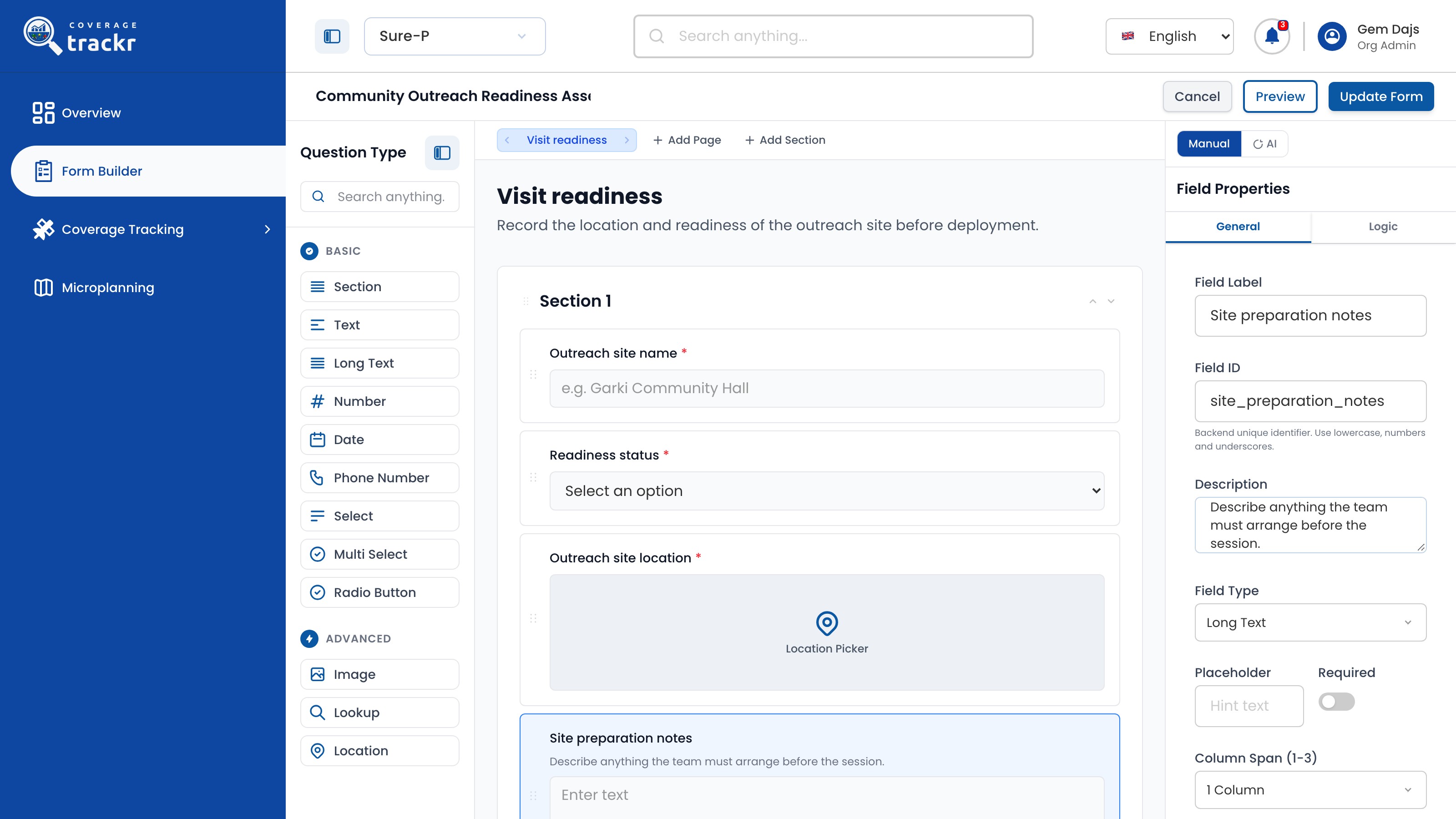The image size is (1456, 819).
Task: Move Section 1 up arrow
Action: point(1093,301)
